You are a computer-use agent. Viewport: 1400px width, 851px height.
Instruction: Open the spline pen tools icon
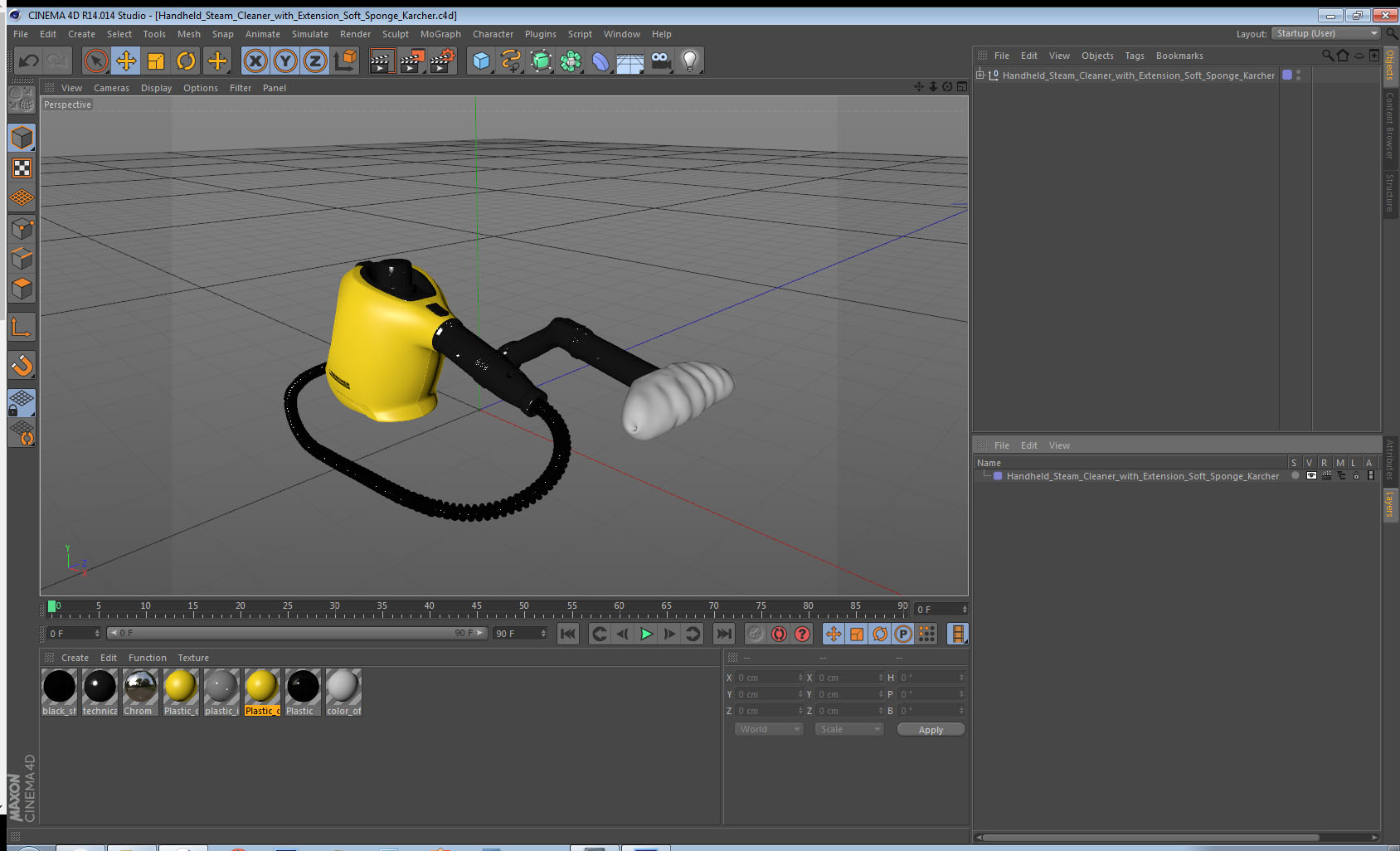tap(511, 61)
